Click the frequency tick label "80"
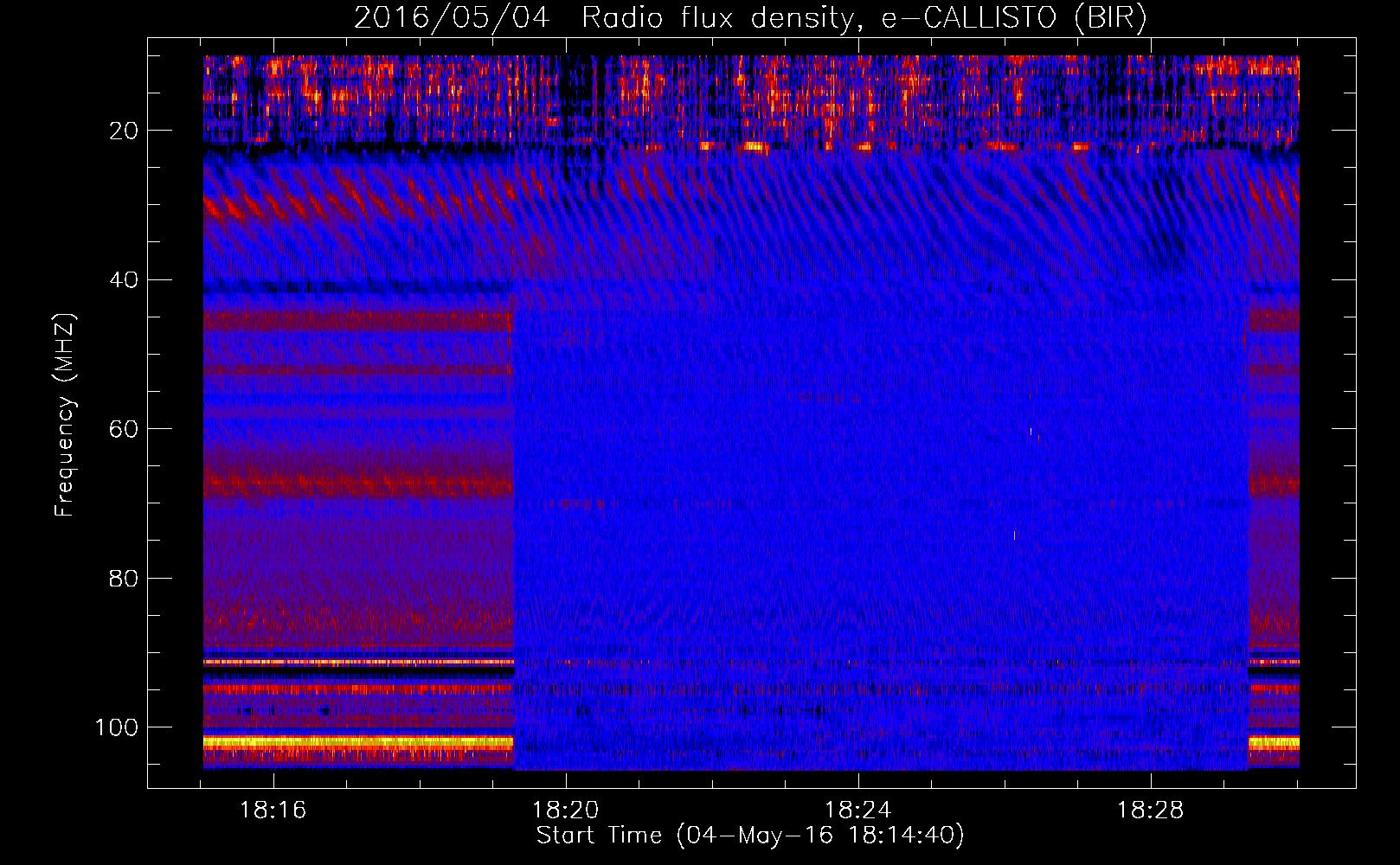1400x865 pixels. (x=124, y=579)
